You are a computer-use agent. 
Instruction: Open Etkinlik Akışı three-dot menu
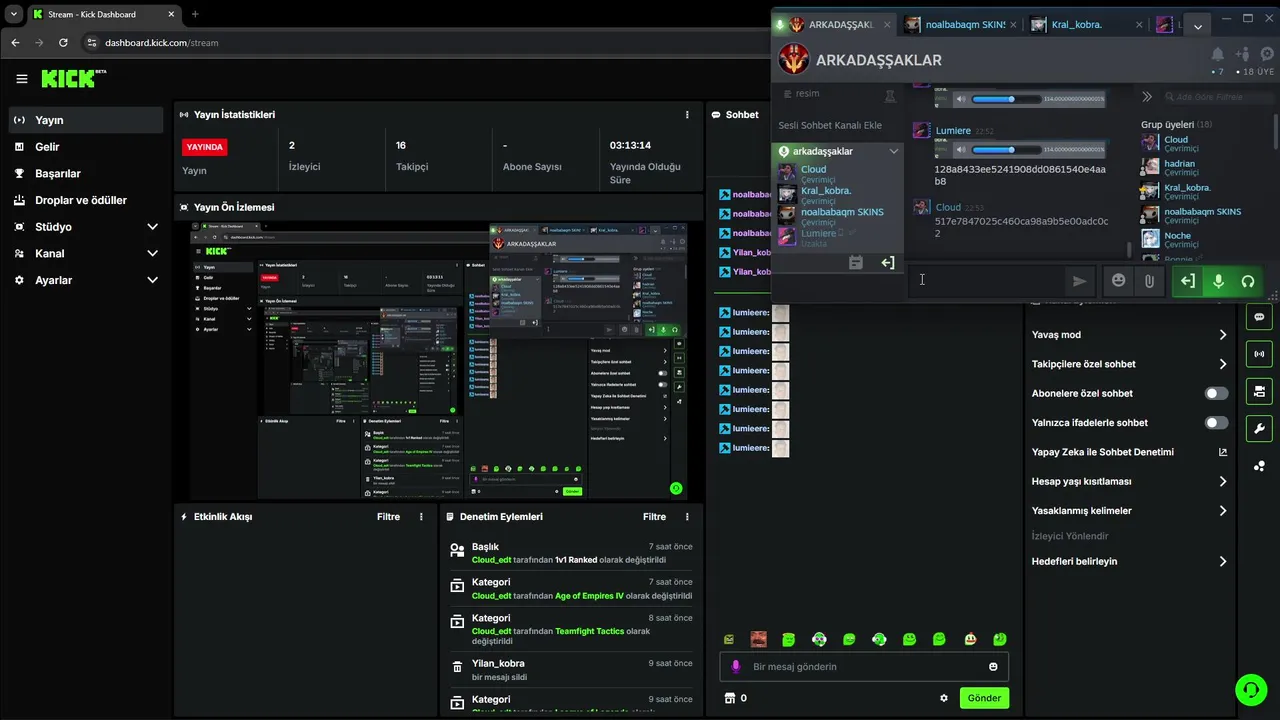[421, 517]
